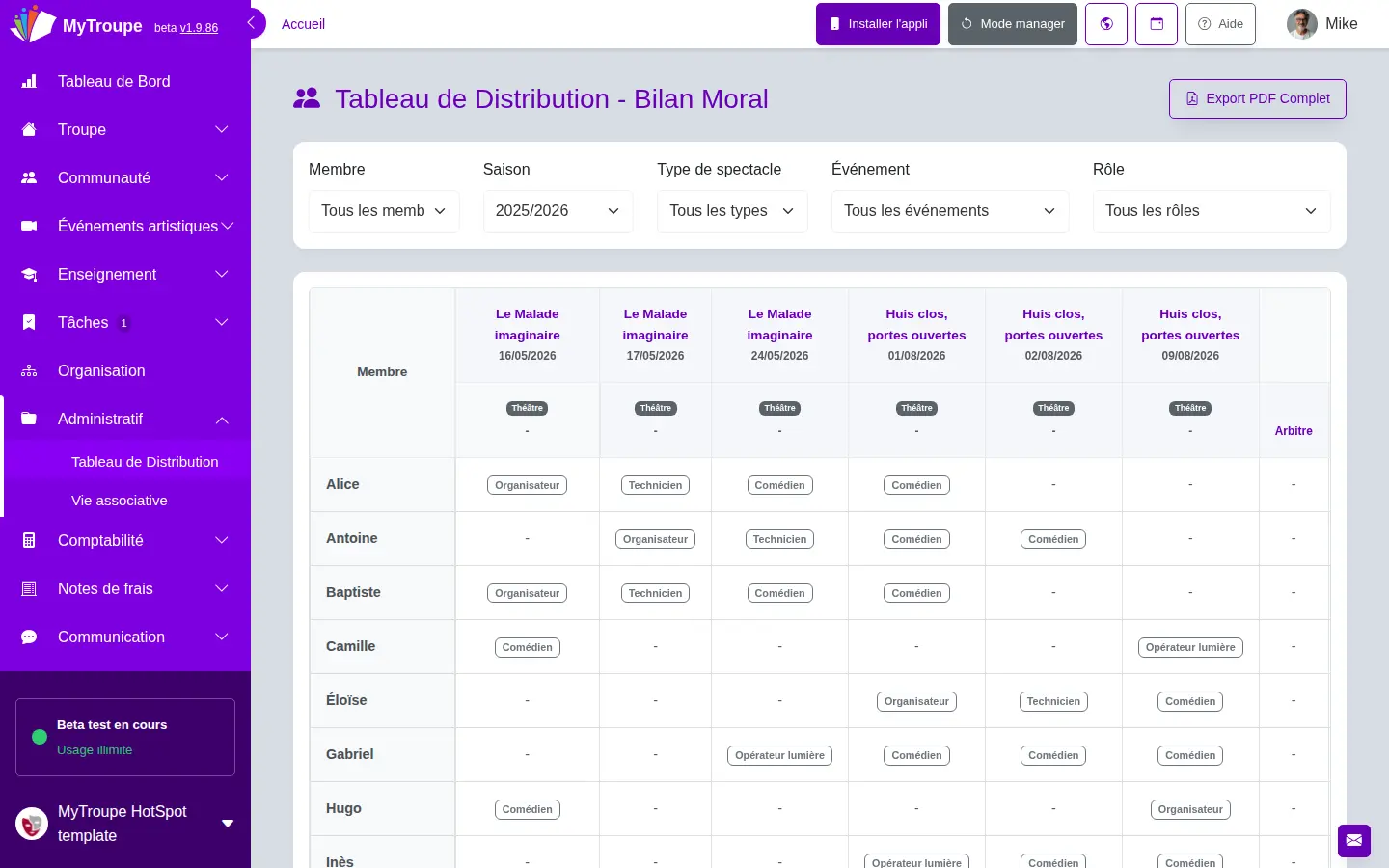Open the Organisation menu item
The width and height of the screenshot is (1389, 868).
pyautogui.click(x=125, y=371)
